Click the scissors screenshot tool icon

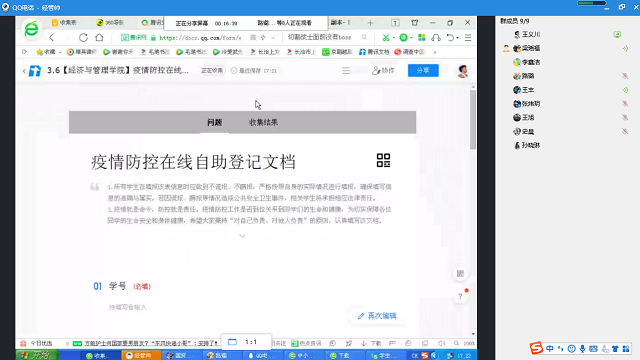click(386, 38)
